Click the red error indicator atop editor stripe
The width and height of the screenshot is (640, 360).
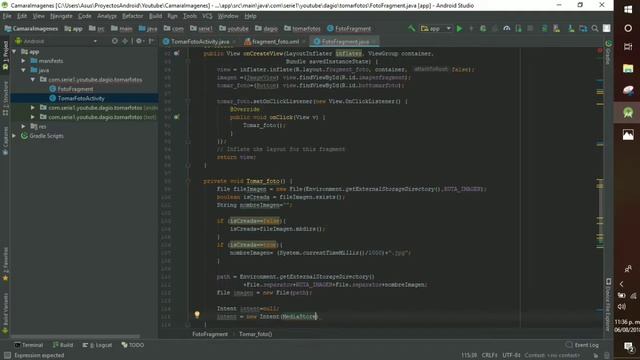[600, 51]
